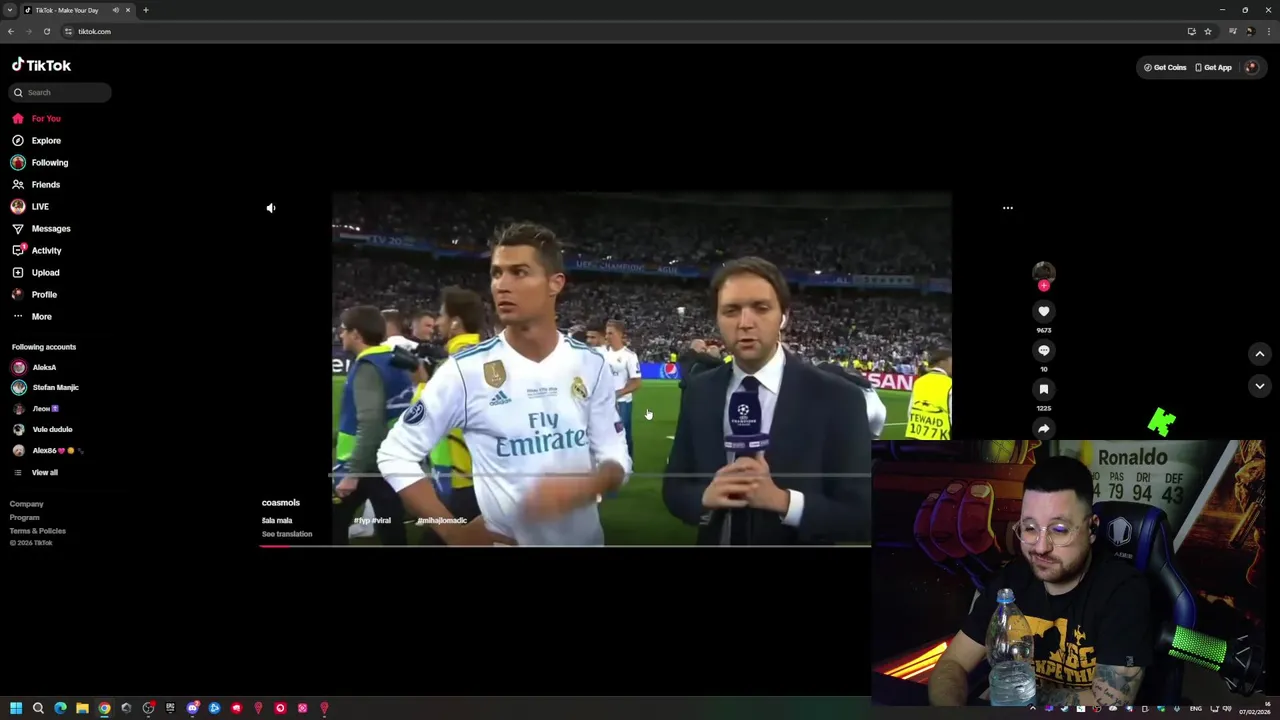
Task: Mute the tab using the tab speaker icon
Action: coord(115,10)
